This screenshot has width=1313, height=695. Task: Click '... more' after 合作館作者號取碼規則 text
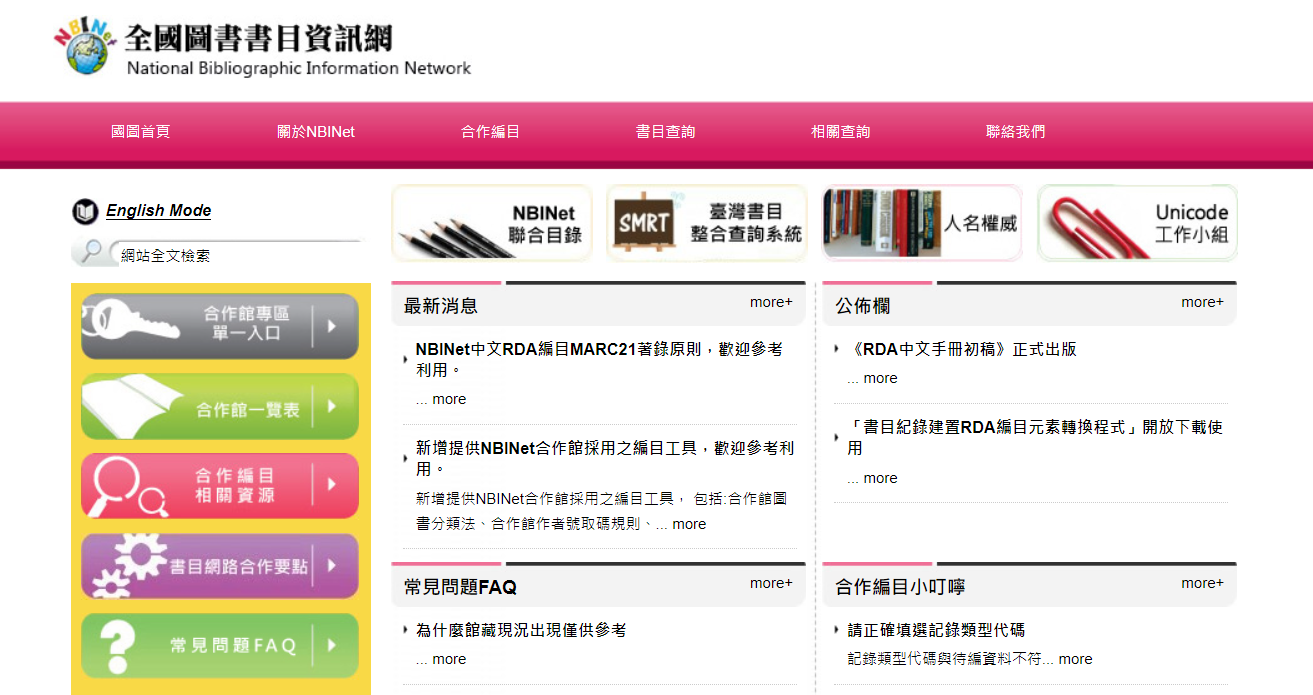pyautogui.click(x=681, y=524)
